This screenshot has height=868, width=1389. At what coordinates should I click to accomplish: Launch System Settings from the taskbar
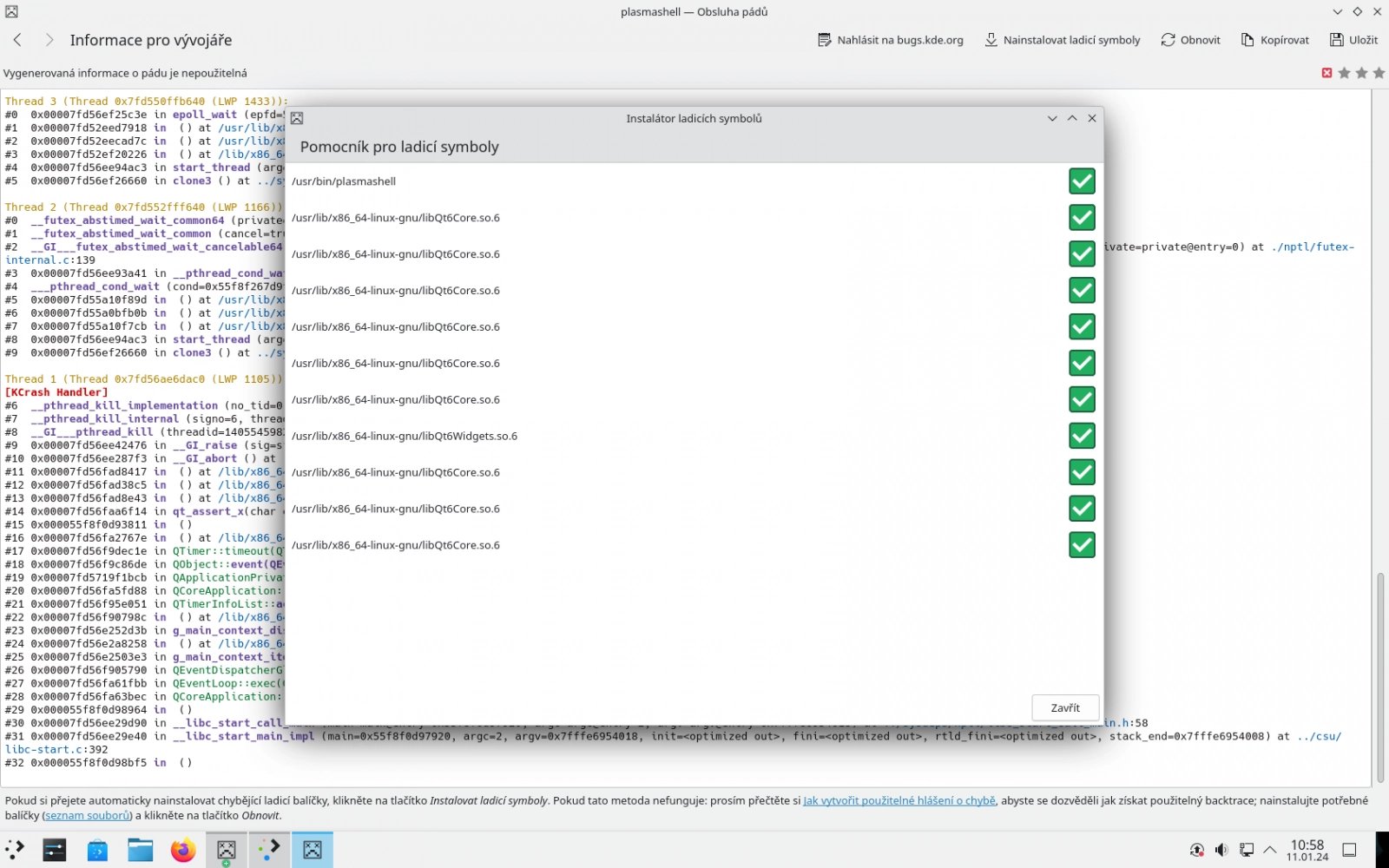[55, 850]
